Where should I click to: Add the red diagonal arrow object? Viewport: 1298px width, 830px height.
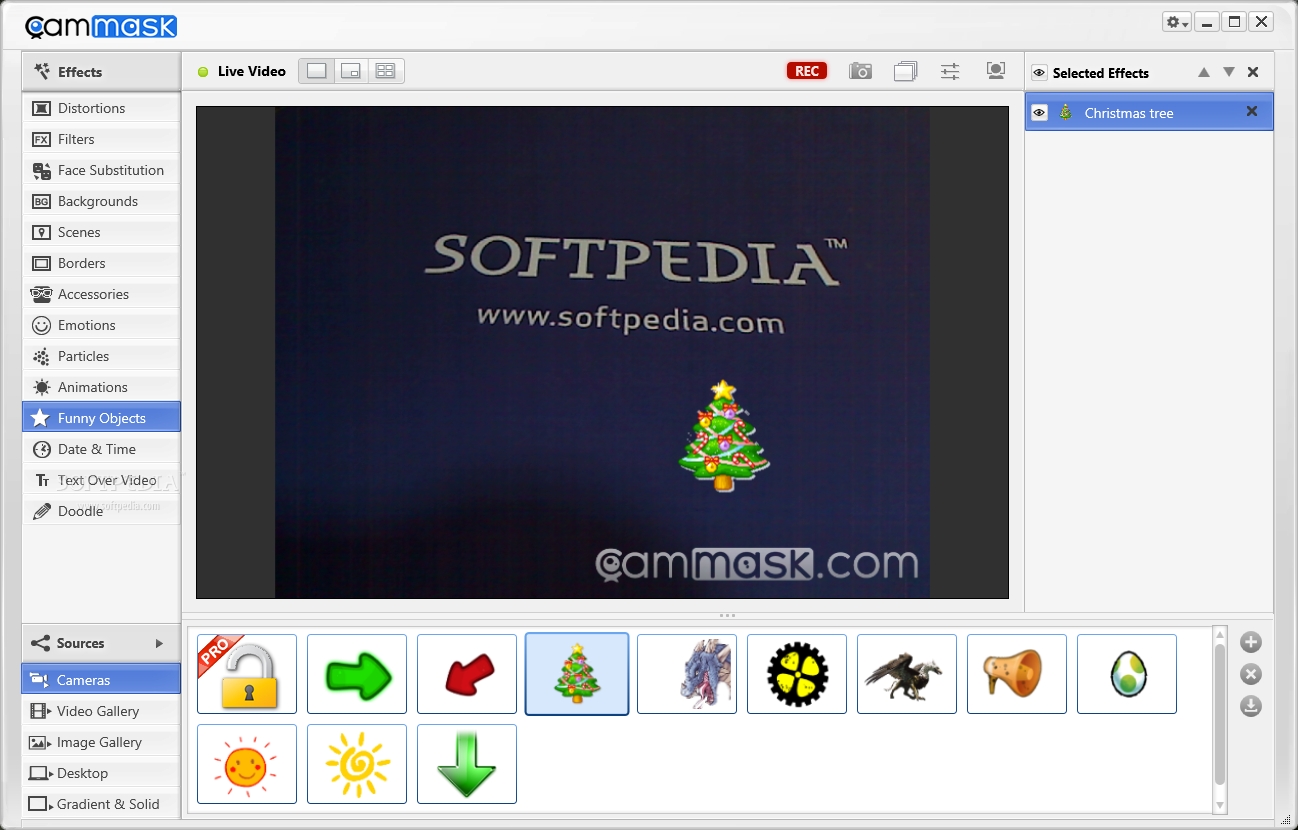(467, 674)
